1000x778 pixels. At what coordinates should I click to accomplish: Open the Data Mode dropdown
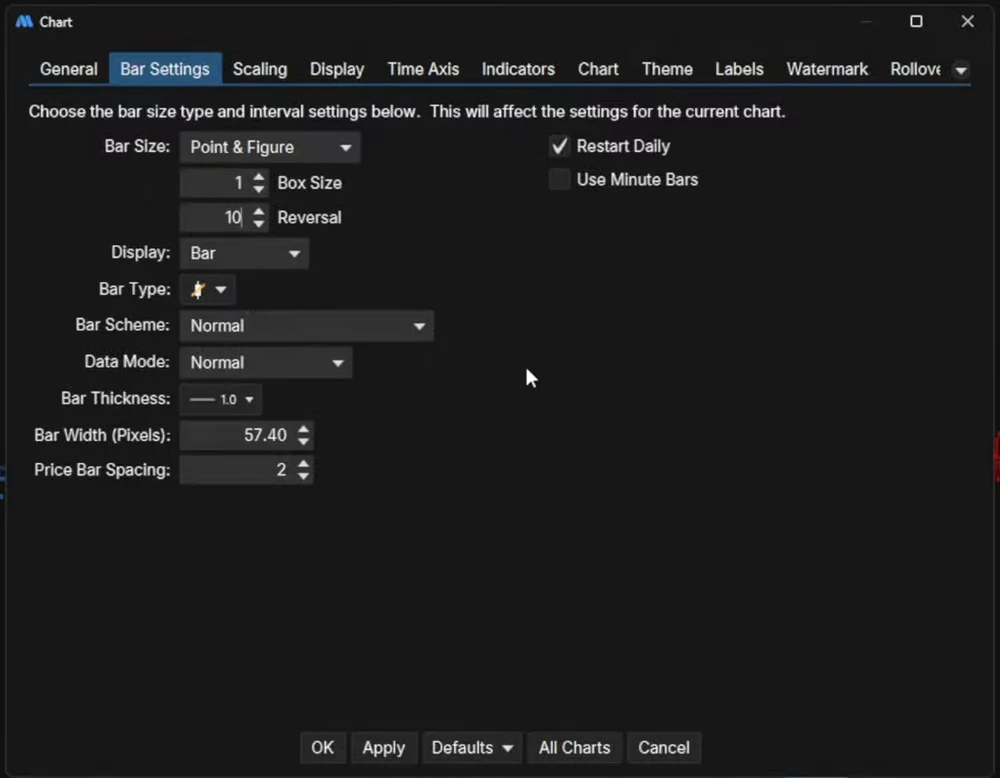[x=266, y=363]
